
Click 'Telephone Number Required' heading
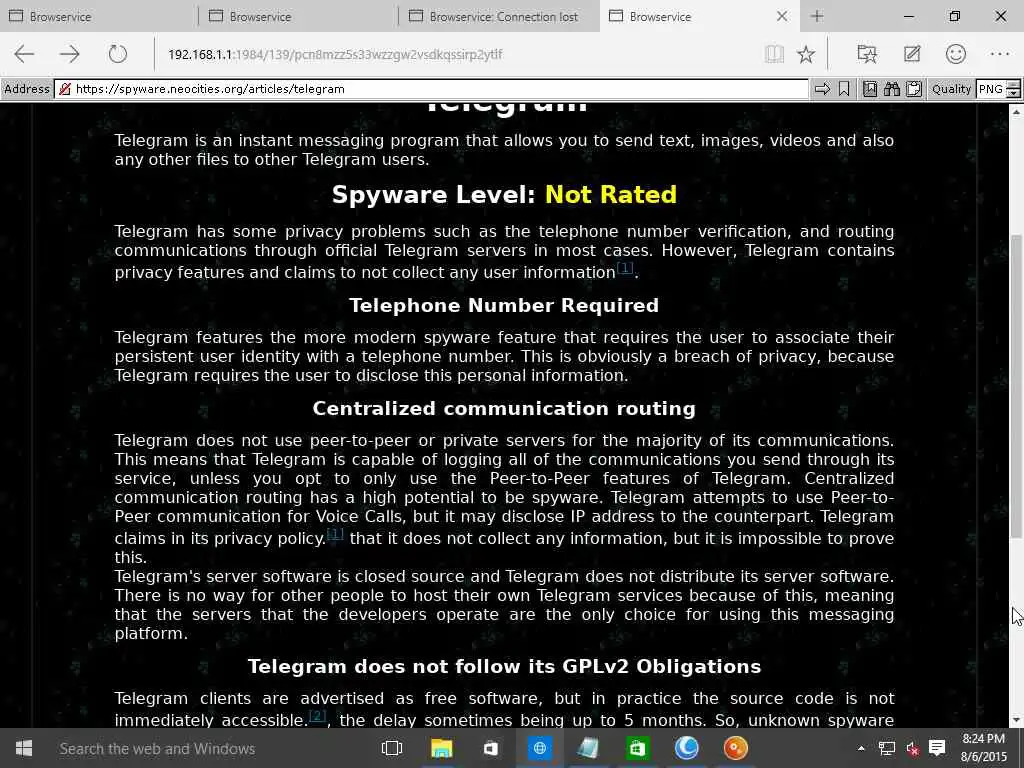(x=504, y=305)
